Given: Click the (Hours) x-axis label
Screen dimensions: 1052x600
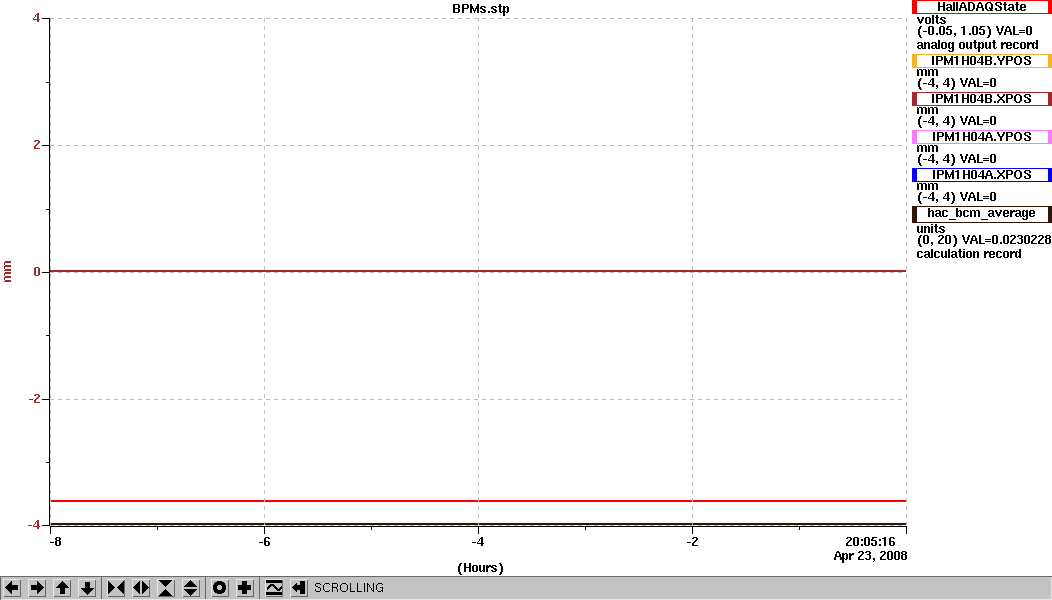Looking at the screenshot, I should (480, 568).
